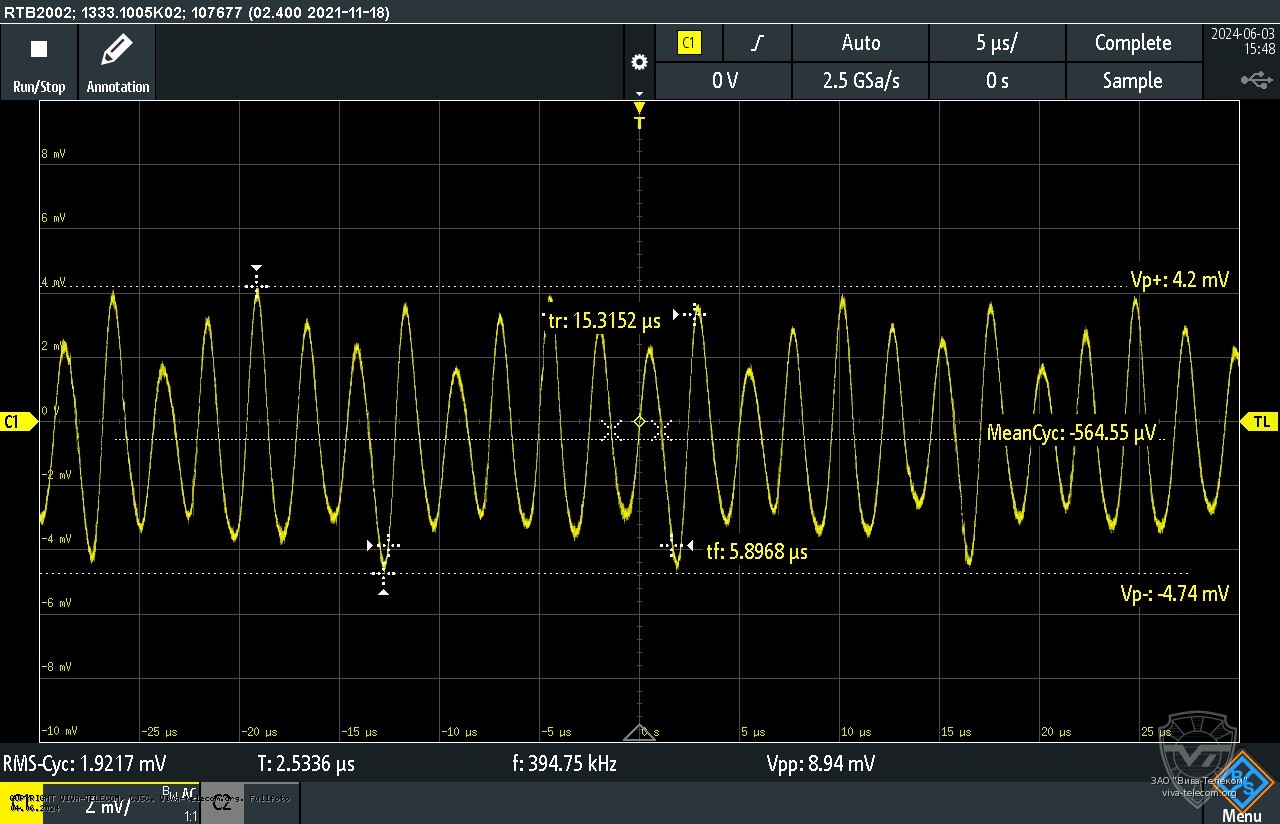Image resolution: width=1280 pixels, height=824 pixels.
Task: Open the 2.5 GSa/s sample rate field
Action: 860,81
